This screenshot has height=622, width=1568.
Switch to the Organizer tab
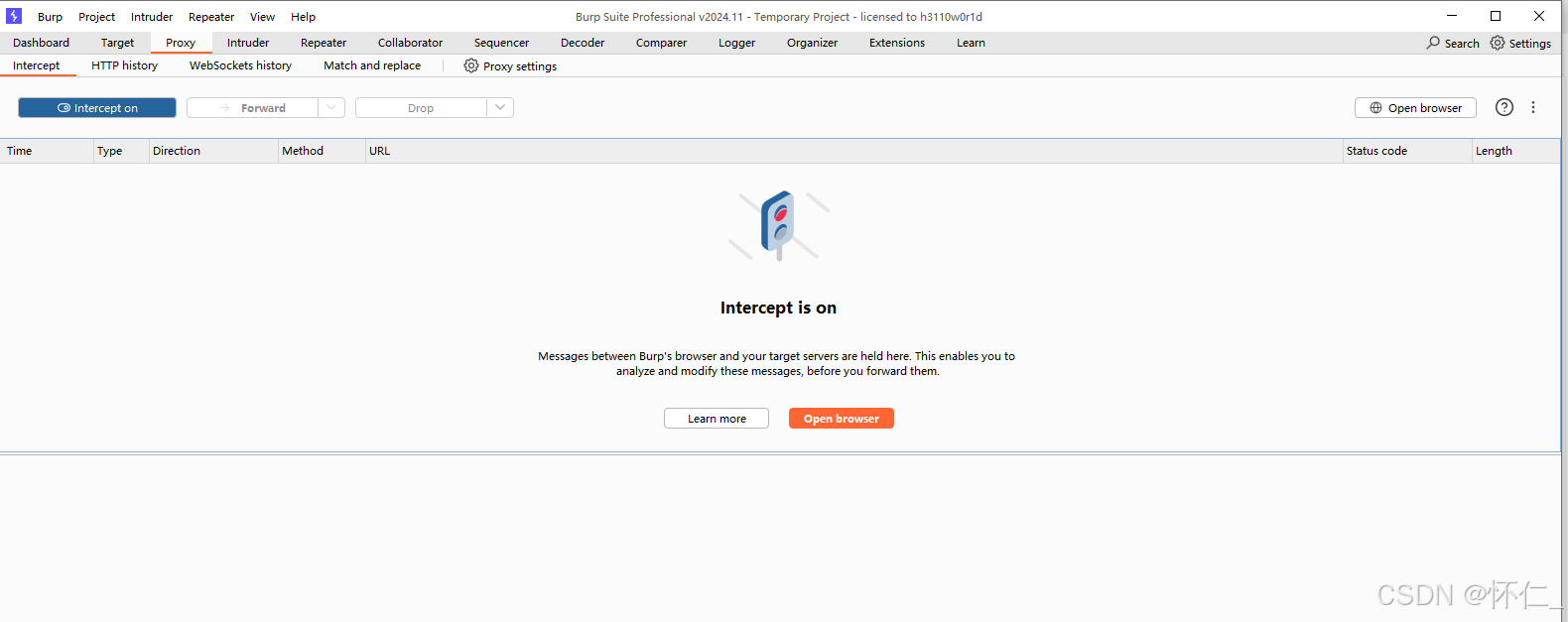pos(812,43)
